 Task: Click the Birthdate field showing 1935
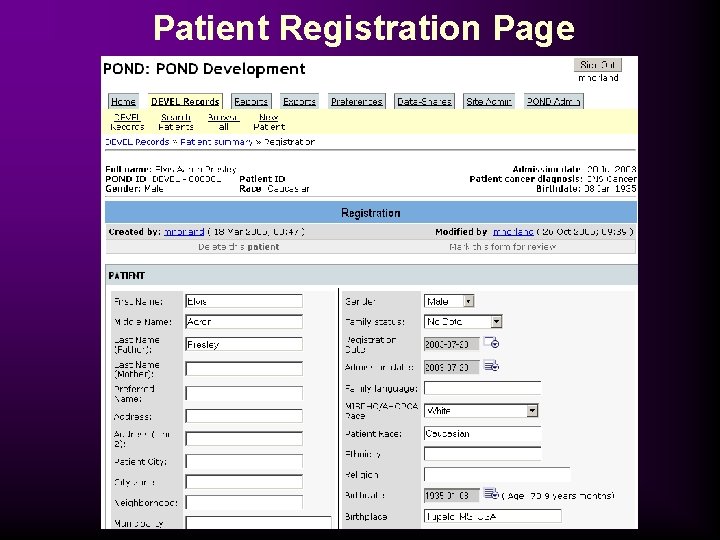point(451,495)
